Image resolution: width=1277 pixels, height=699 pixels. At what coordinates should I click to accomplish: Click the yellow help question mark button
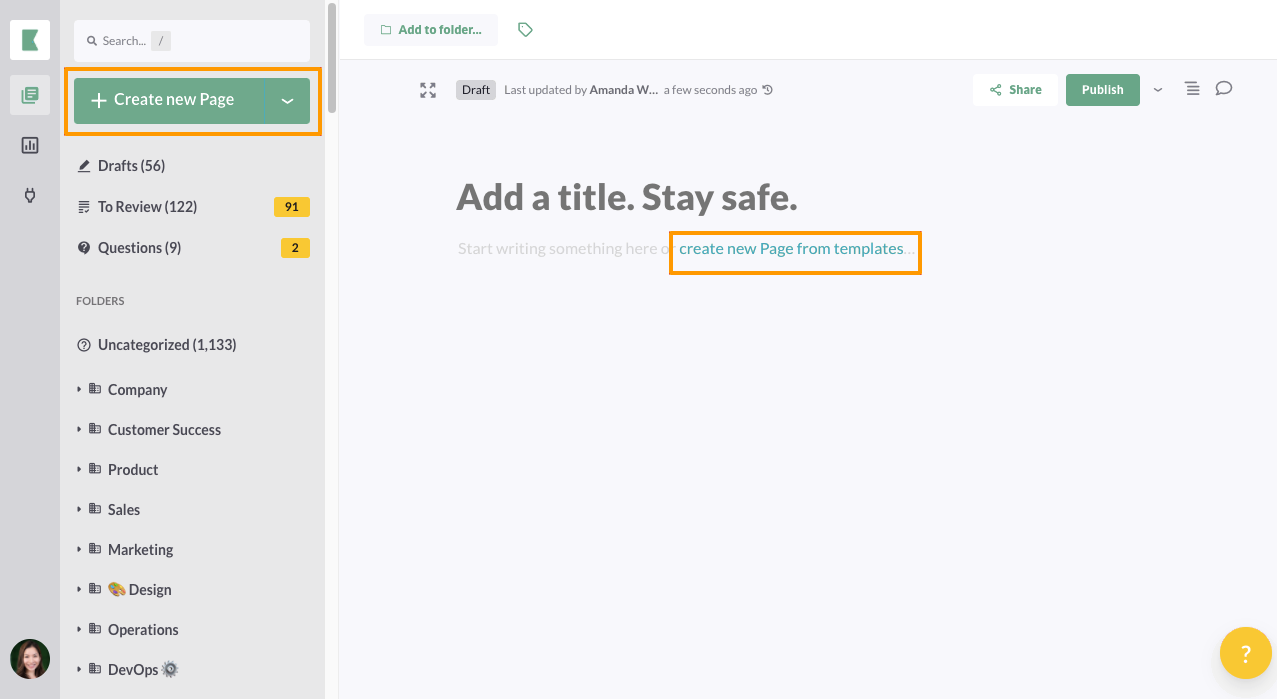[x=1246, y=654]
